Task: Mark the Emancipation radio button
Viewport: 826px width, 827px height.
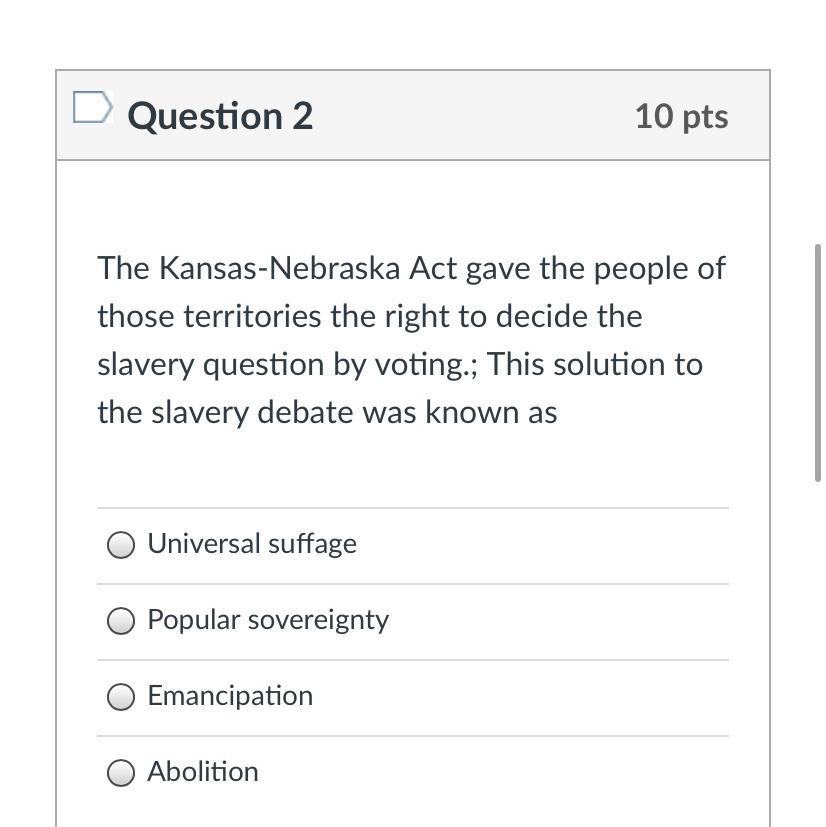Action: (121, 697)
